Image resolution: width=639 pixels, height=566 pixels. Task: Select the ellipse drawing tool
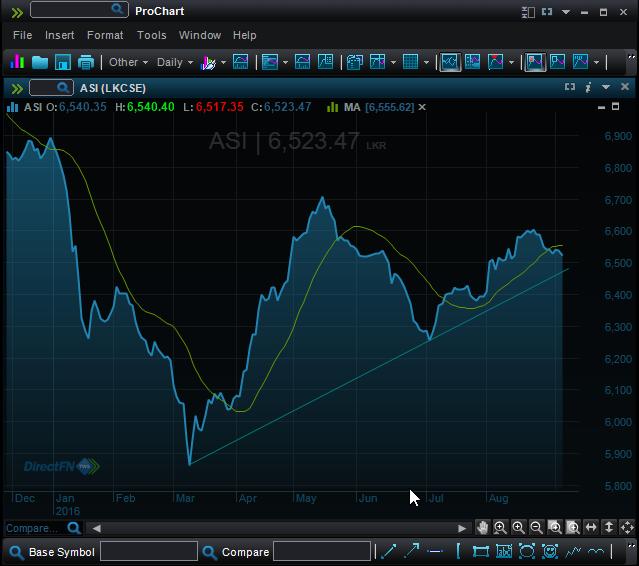click(x=527, y=552)
